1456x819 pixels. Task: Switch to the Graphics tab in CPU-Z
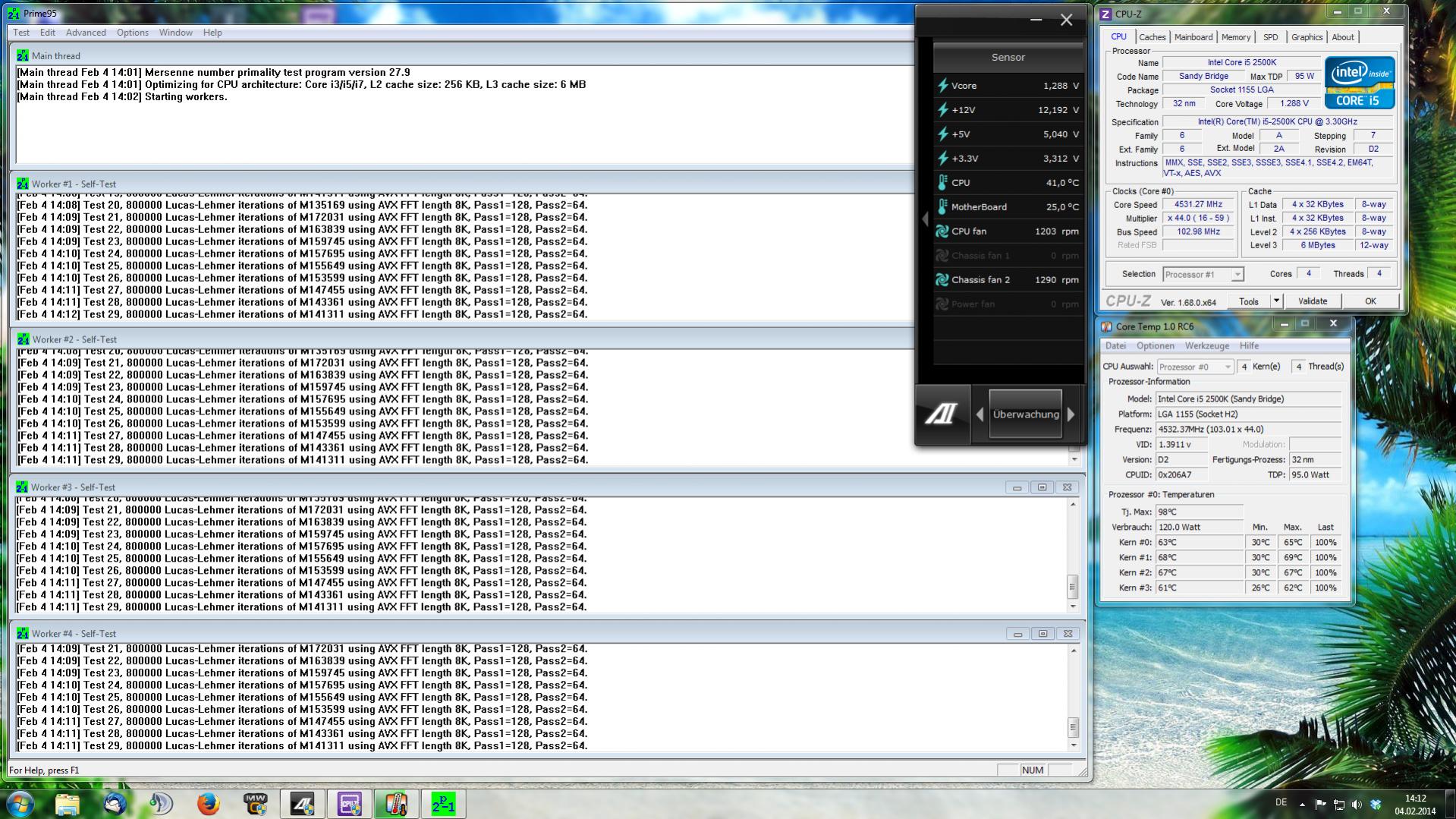coord(1307,37)
